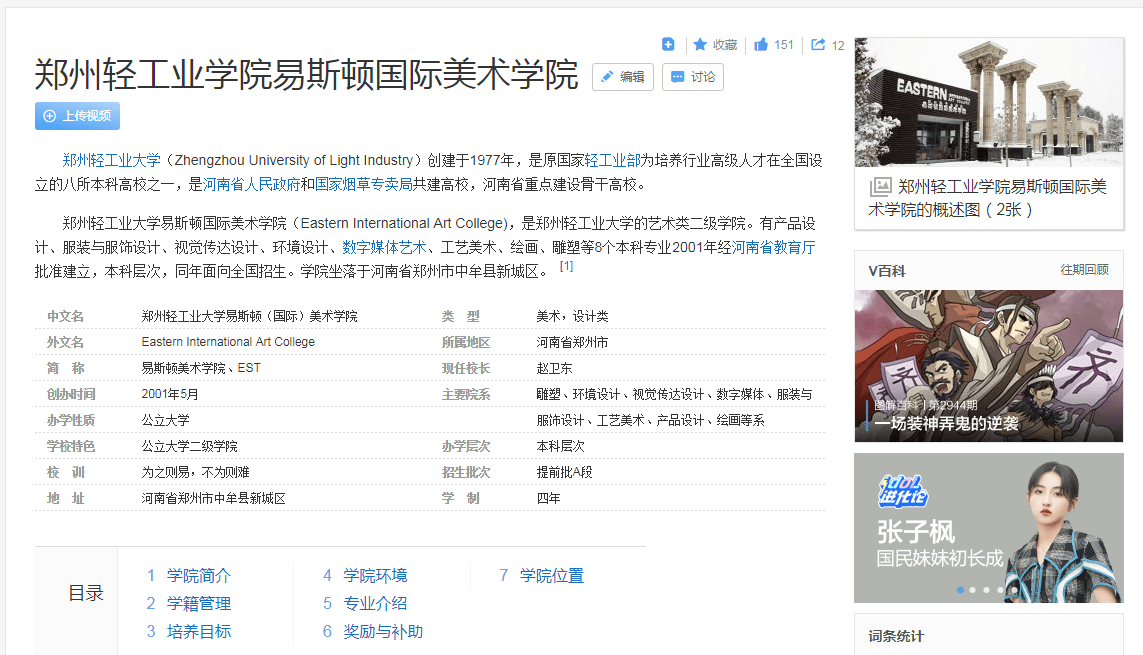
Task: Click the V百科 panel title
Action: click(886, 271)
